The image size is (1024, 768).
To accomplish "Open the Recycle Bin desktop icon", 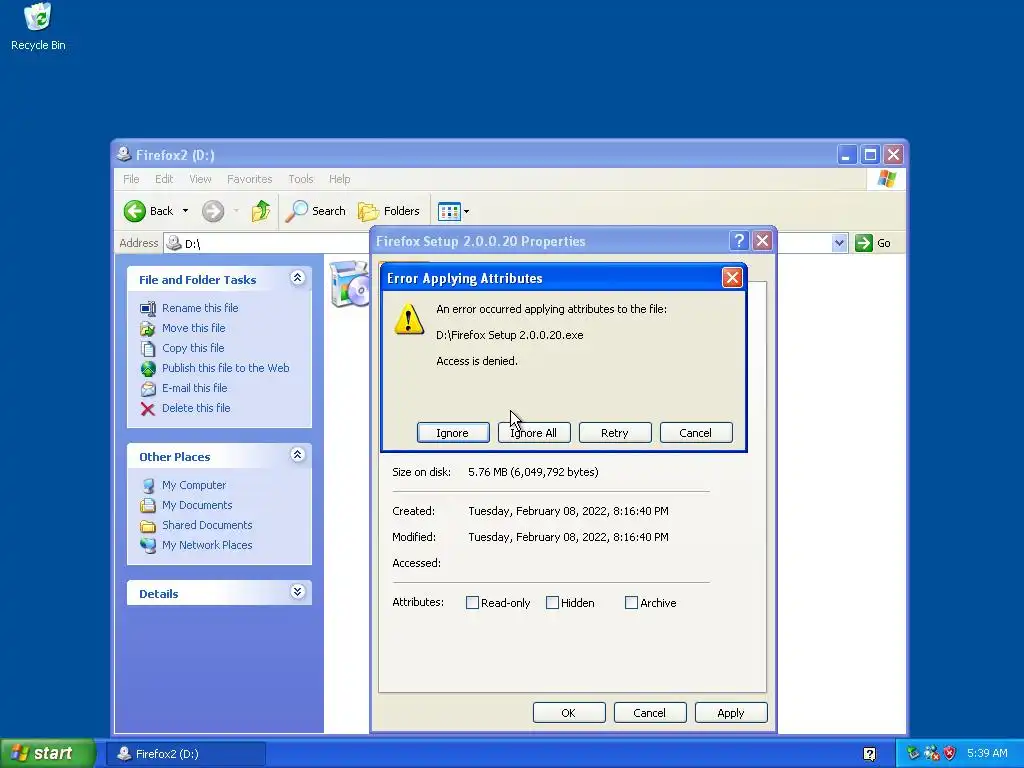I will 38,27.
